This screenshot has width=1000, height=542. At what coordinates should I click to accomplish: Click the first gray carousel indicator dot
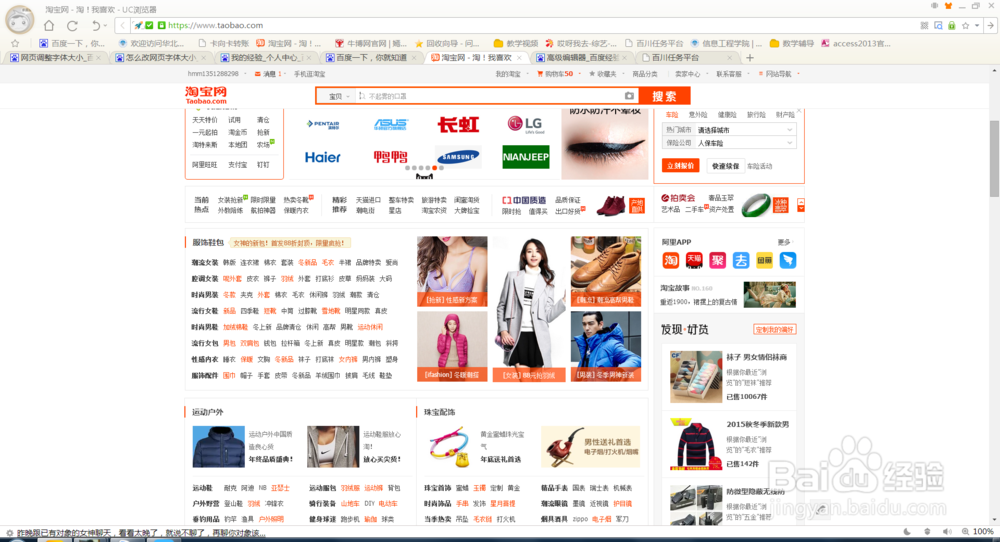tap(407, 168)
